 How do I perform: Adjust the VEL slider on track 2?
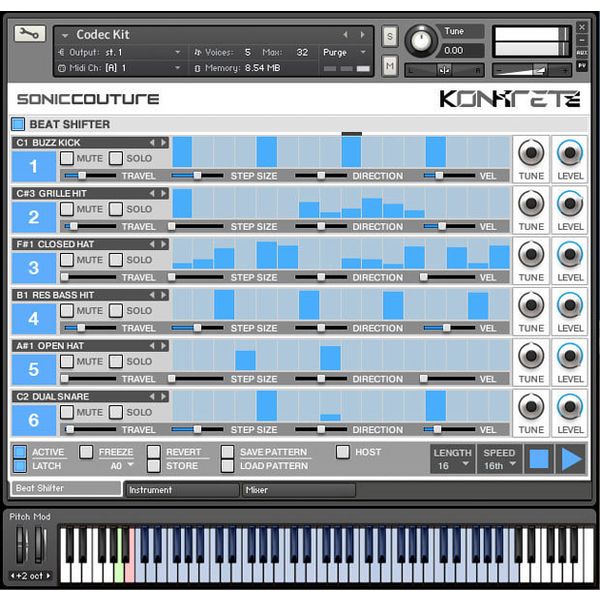tap(449, 227)
